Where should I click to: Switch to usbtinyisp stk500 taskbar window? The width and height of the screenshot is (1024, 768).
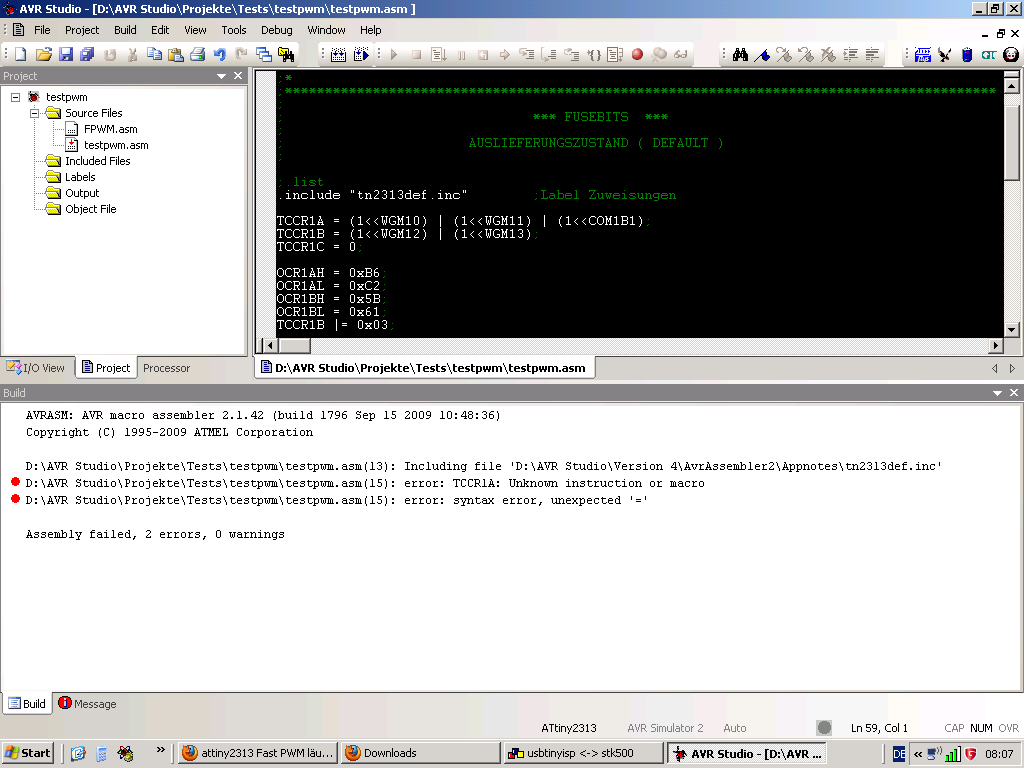click(583, 753)
